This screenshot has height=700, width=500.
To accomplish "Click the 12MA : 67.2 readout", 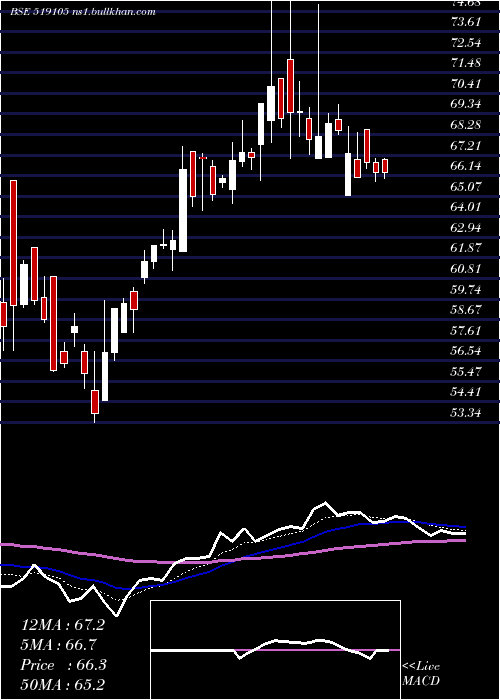I will tap(63, 625).
